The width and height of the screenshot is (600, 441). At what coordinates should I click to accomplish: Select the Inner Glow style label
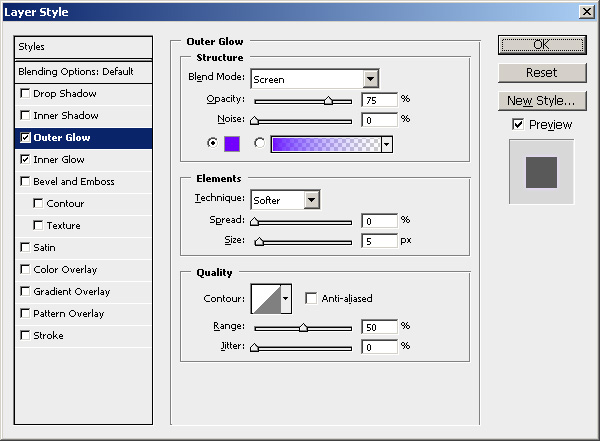(59, 159)
